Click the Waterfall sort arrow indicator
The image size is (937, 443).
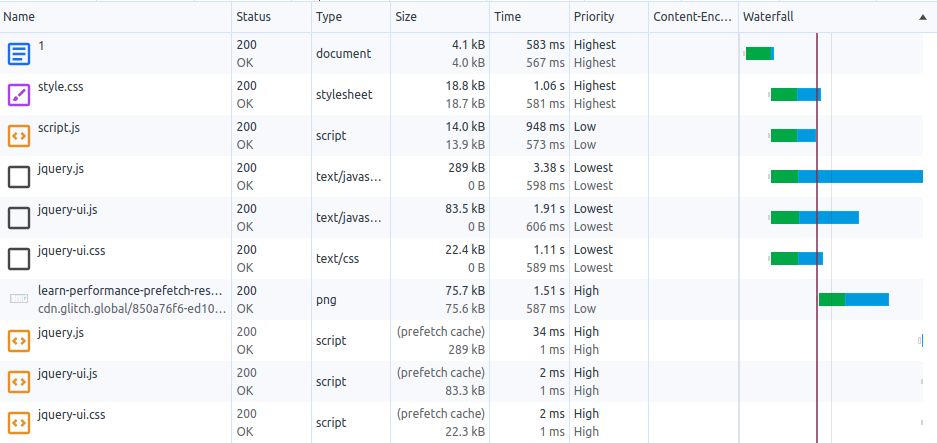click(923, 17)
